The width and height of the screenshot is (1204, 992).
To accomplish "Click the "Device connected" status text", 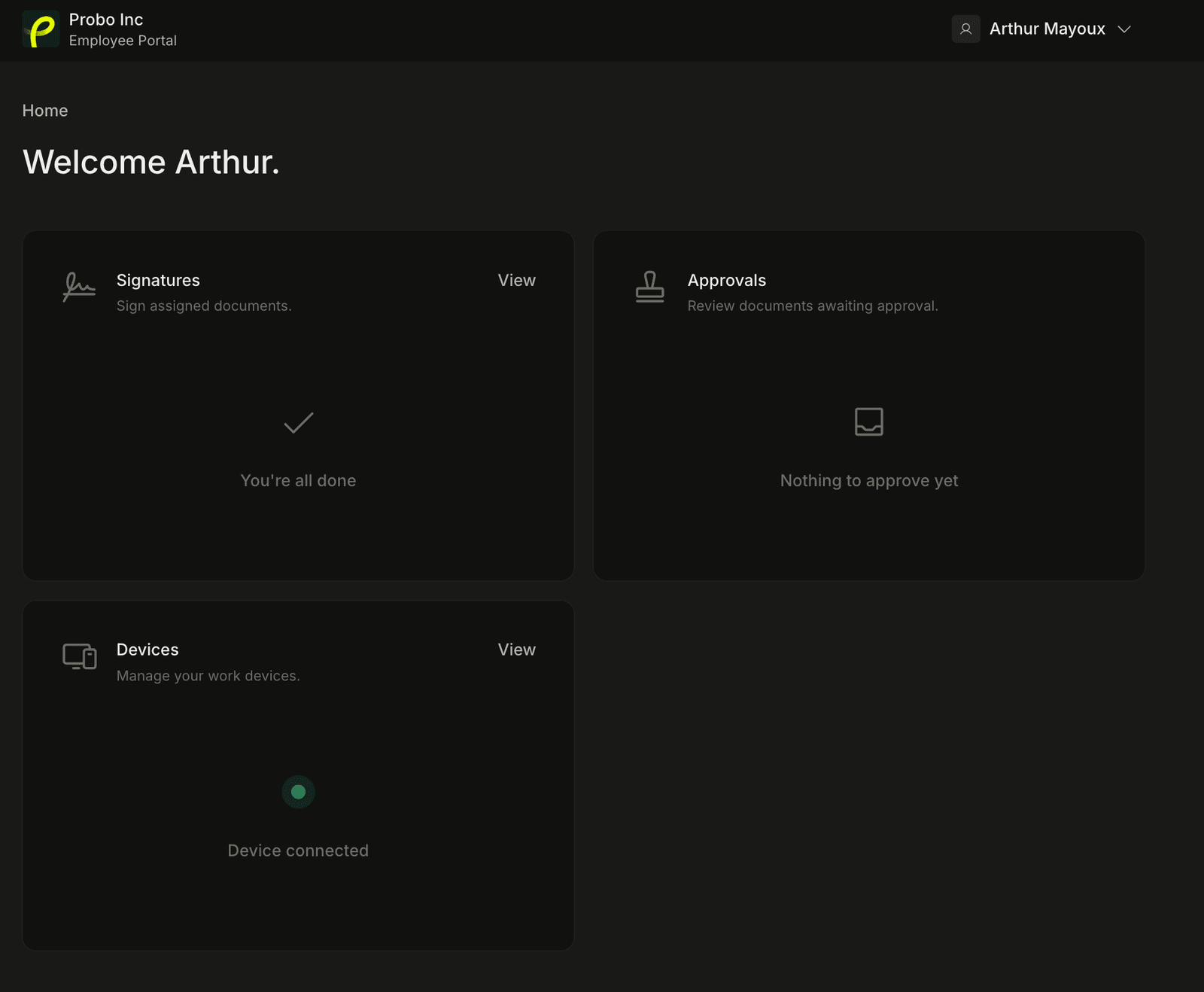I will 298,851.
